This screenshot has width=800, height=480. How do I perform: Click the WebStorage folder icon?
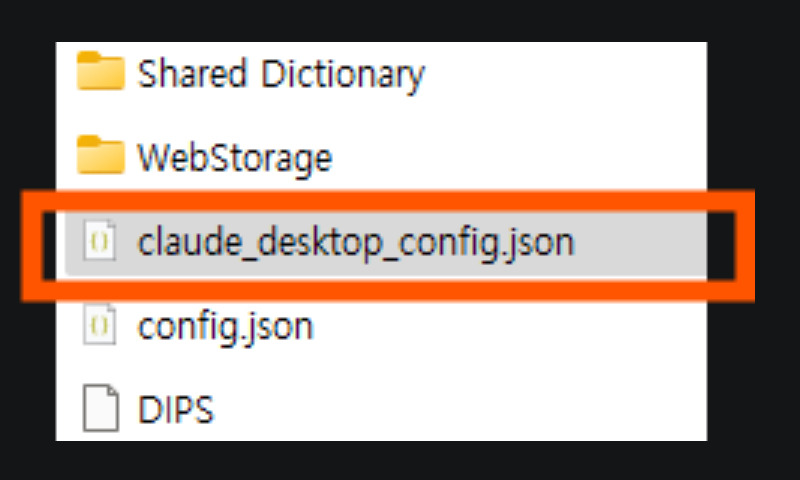100,157
